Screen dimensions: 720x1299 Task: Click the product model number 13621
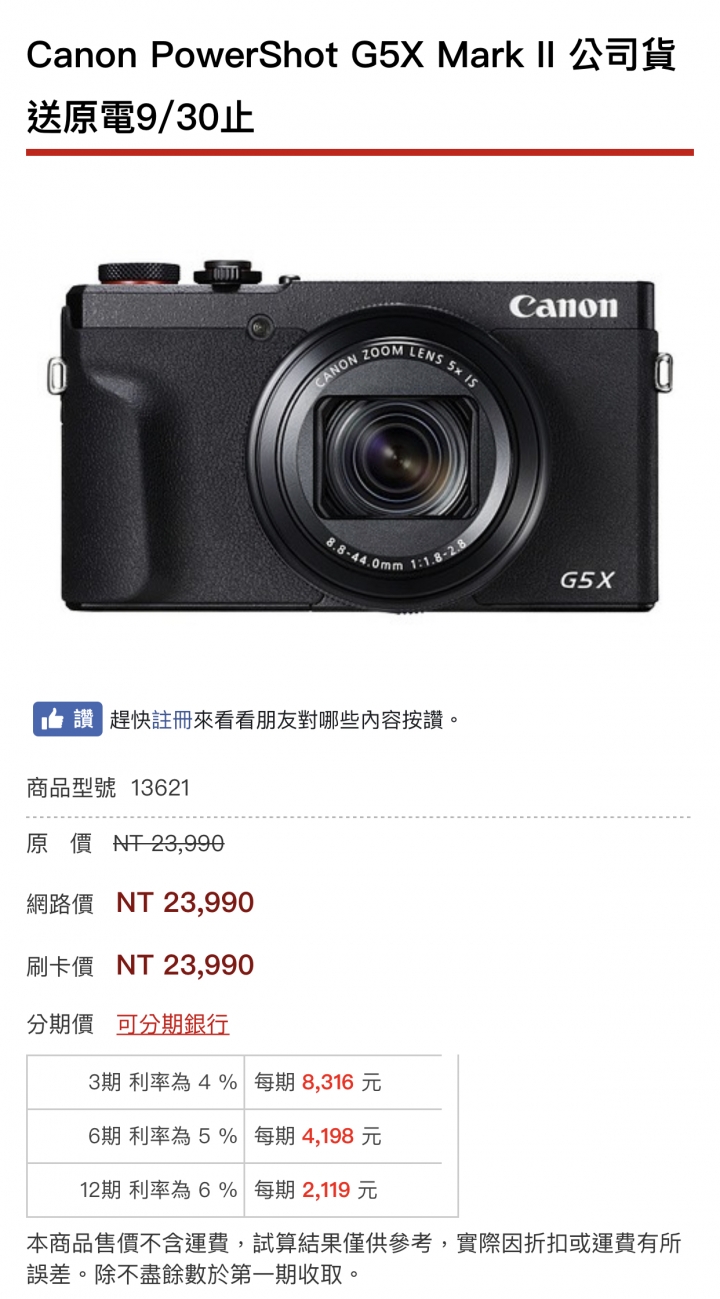pos(160,788)
